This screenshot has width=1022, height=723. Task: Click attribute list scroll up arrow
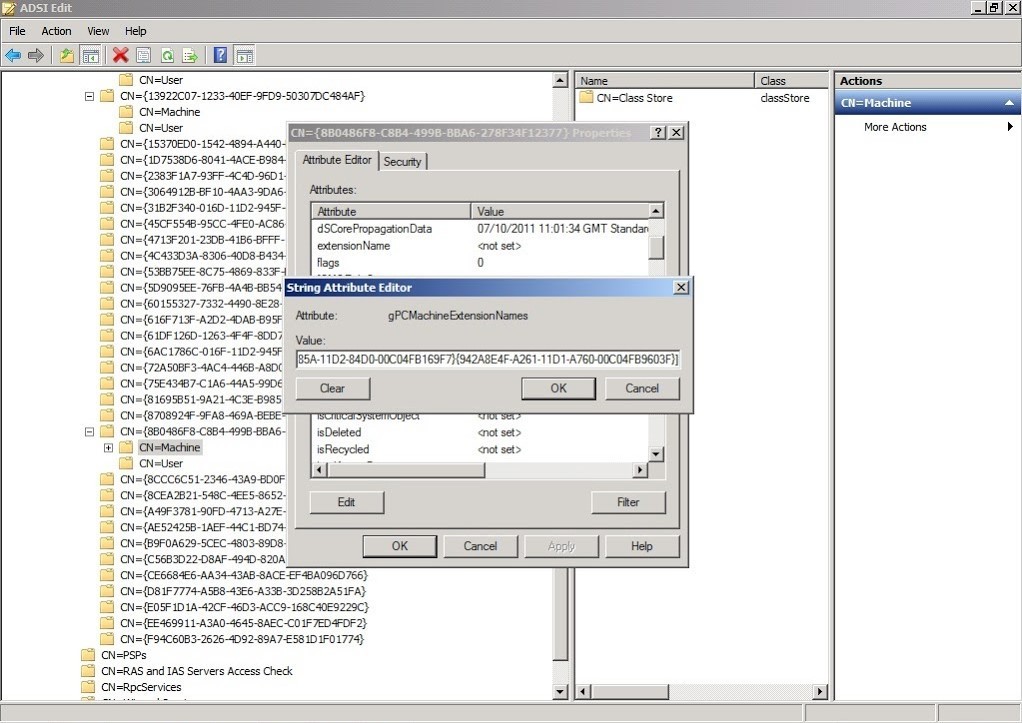[x=656, y=211]
